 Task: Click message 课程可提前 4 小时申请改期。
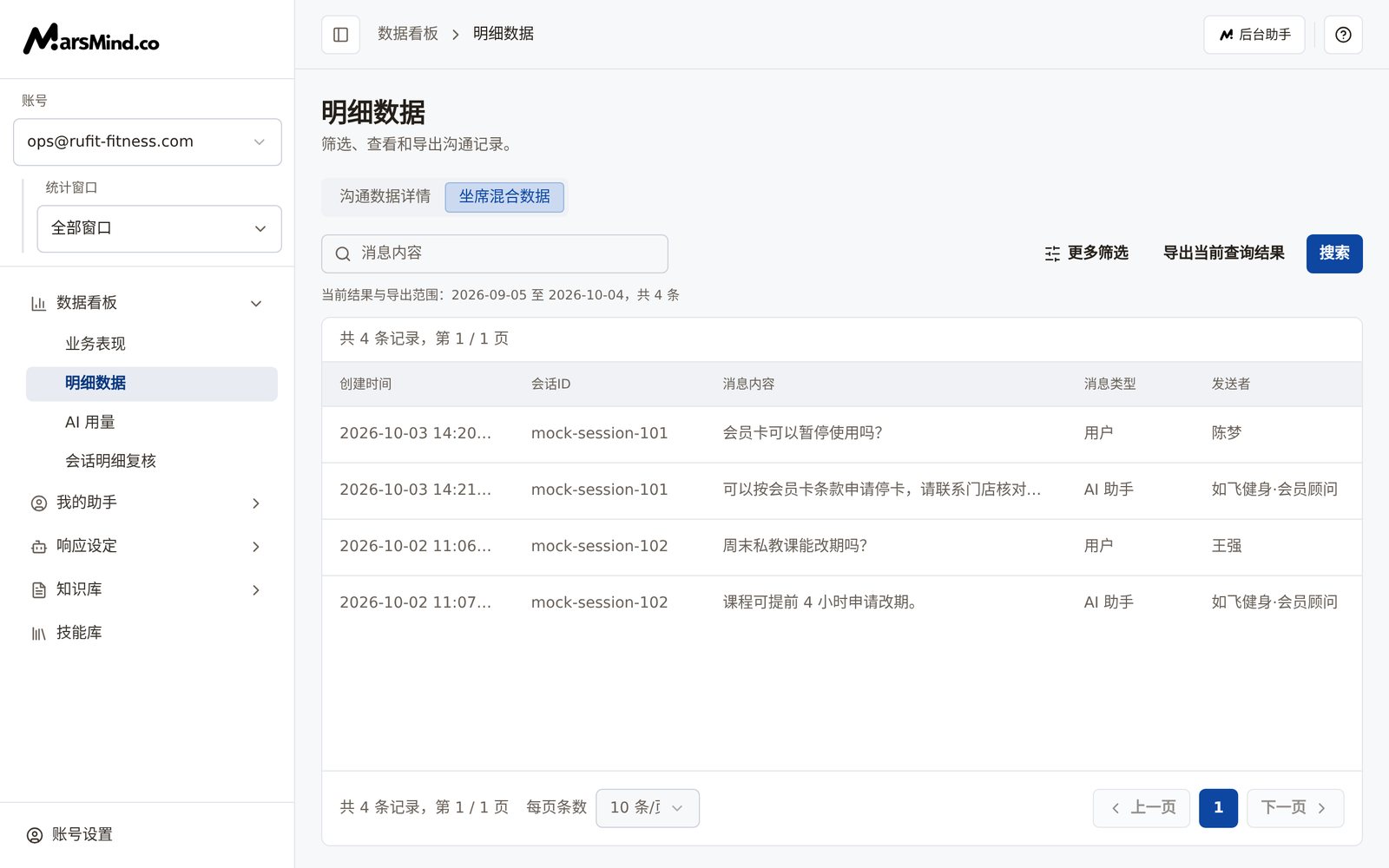pos(820,602)
